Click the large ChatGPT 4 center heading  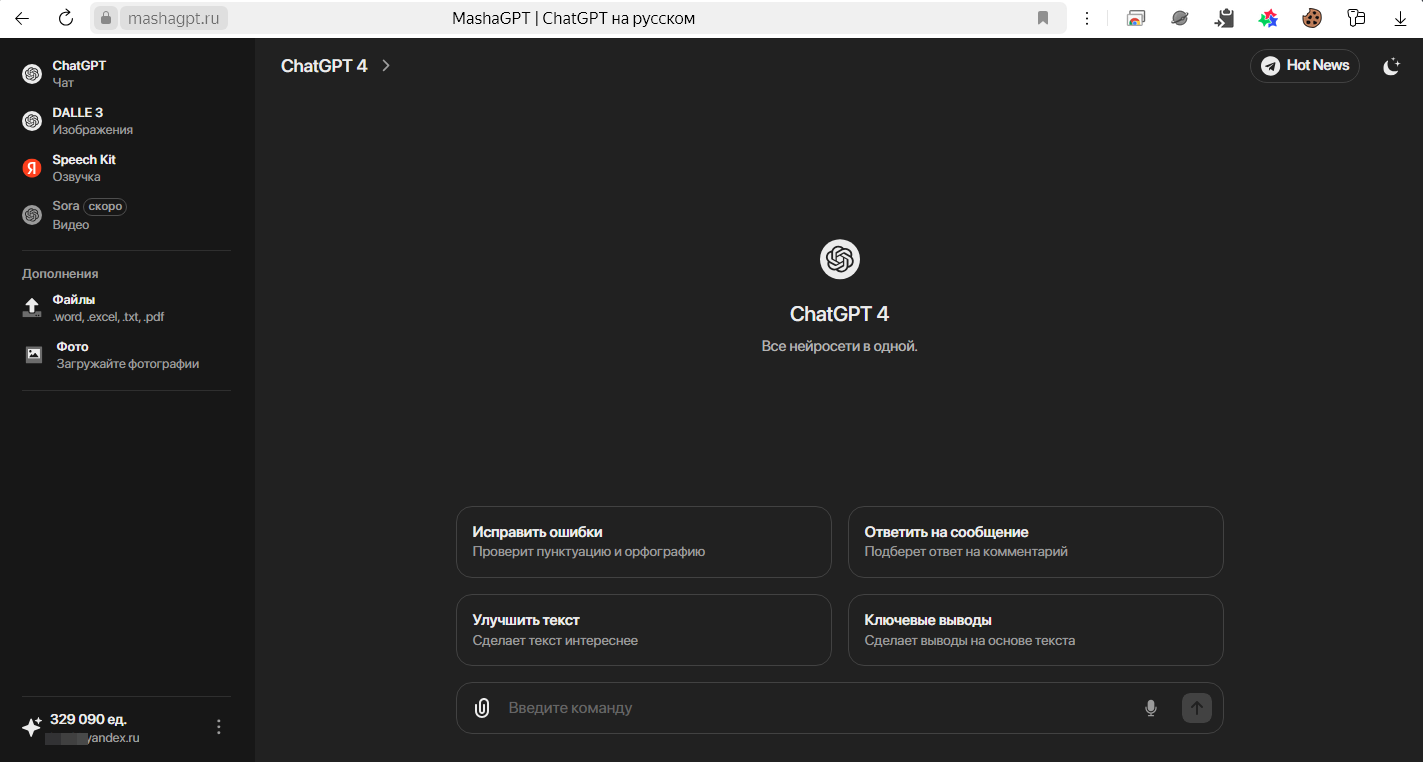(840, 314)
